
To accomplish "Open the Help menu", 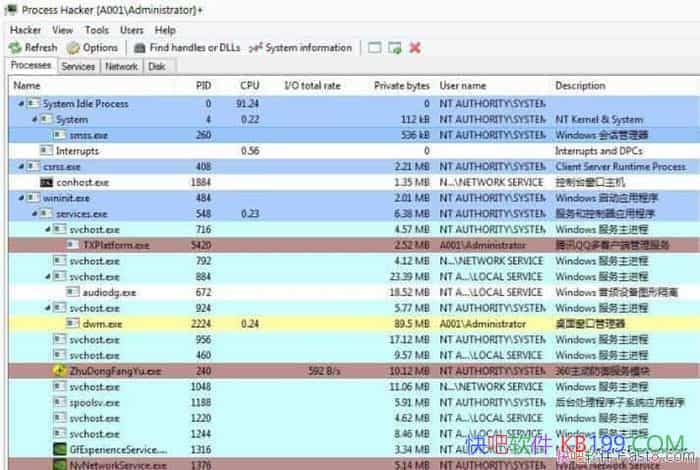I will [x=165, y=30].
